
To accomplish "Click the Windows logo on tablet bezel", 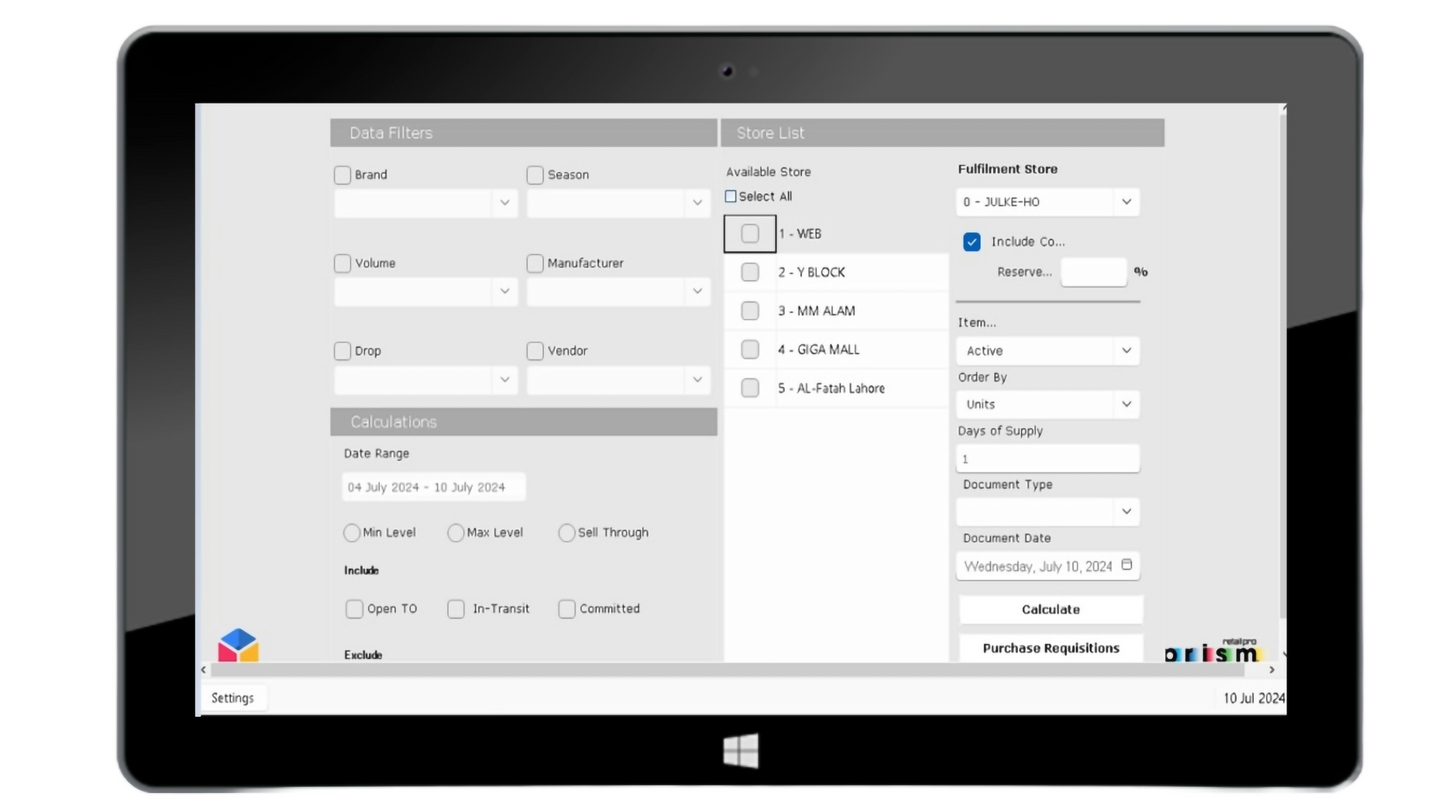I will [x=740, y=751].
